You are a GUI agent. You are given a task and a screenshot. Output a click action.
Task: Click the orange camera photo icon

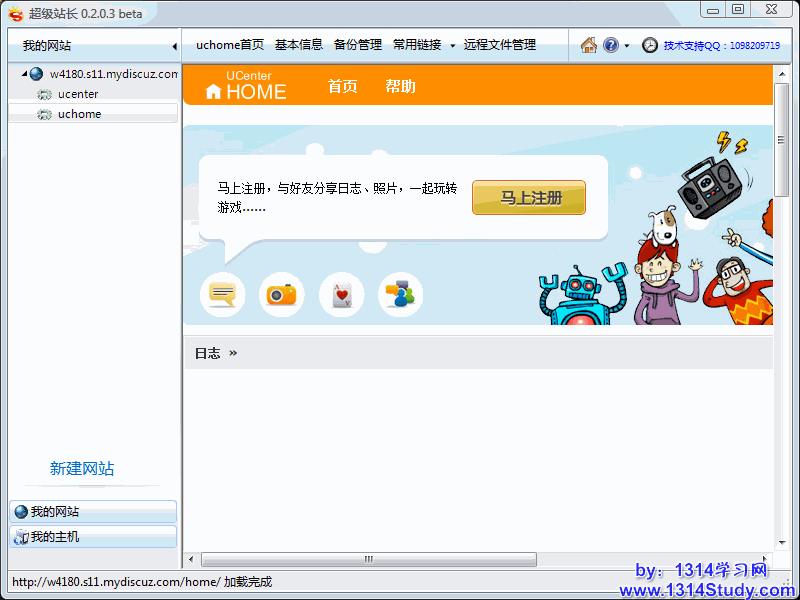281,294
